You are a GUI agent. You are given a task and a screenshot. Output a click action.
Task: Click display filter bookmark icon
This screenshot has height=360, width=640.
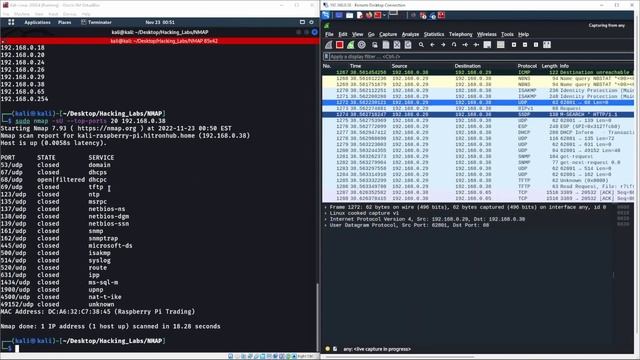click(x=326, y=57)
